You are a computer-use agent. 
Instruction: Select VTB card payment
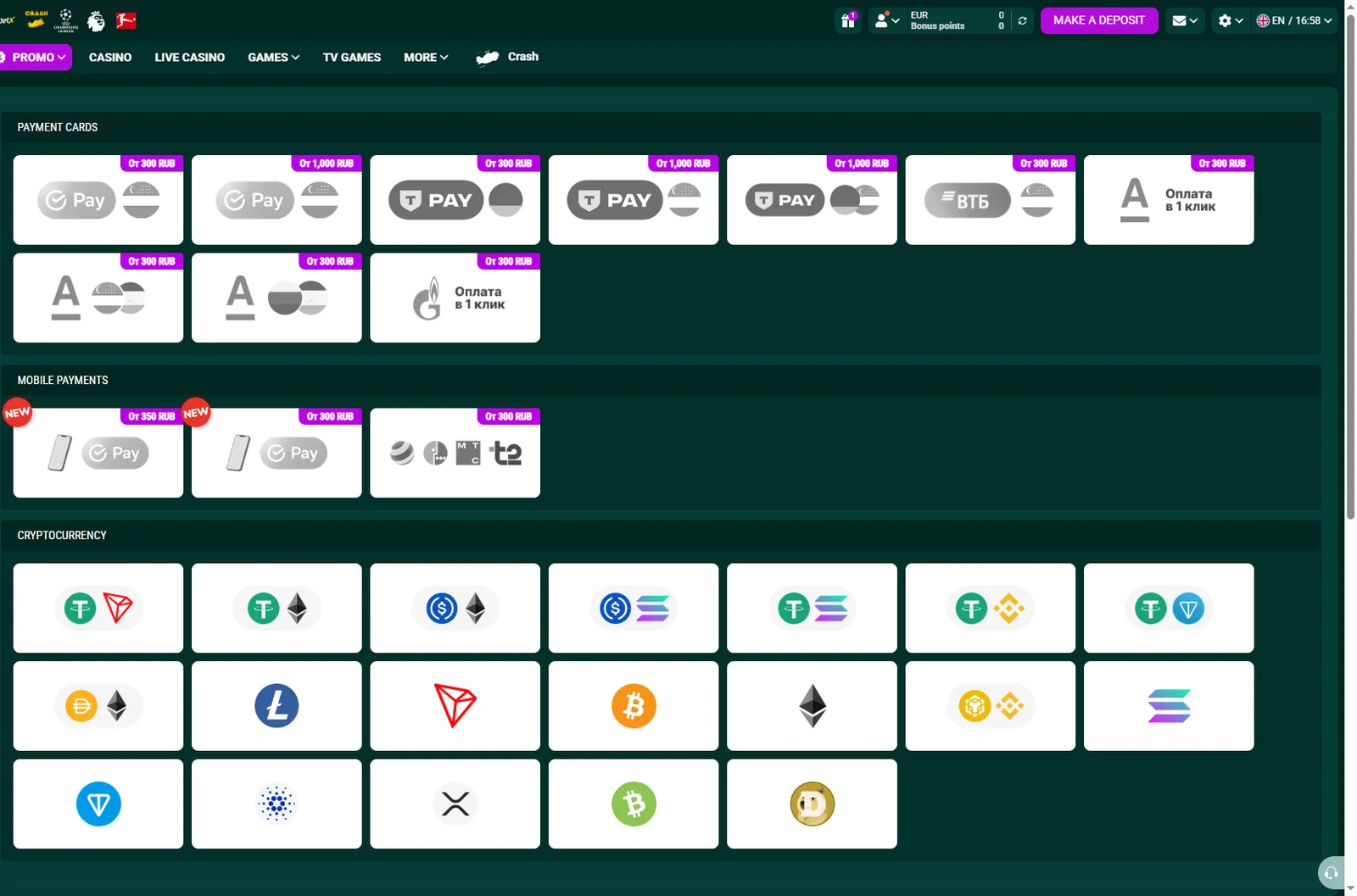tap(991, 200)
